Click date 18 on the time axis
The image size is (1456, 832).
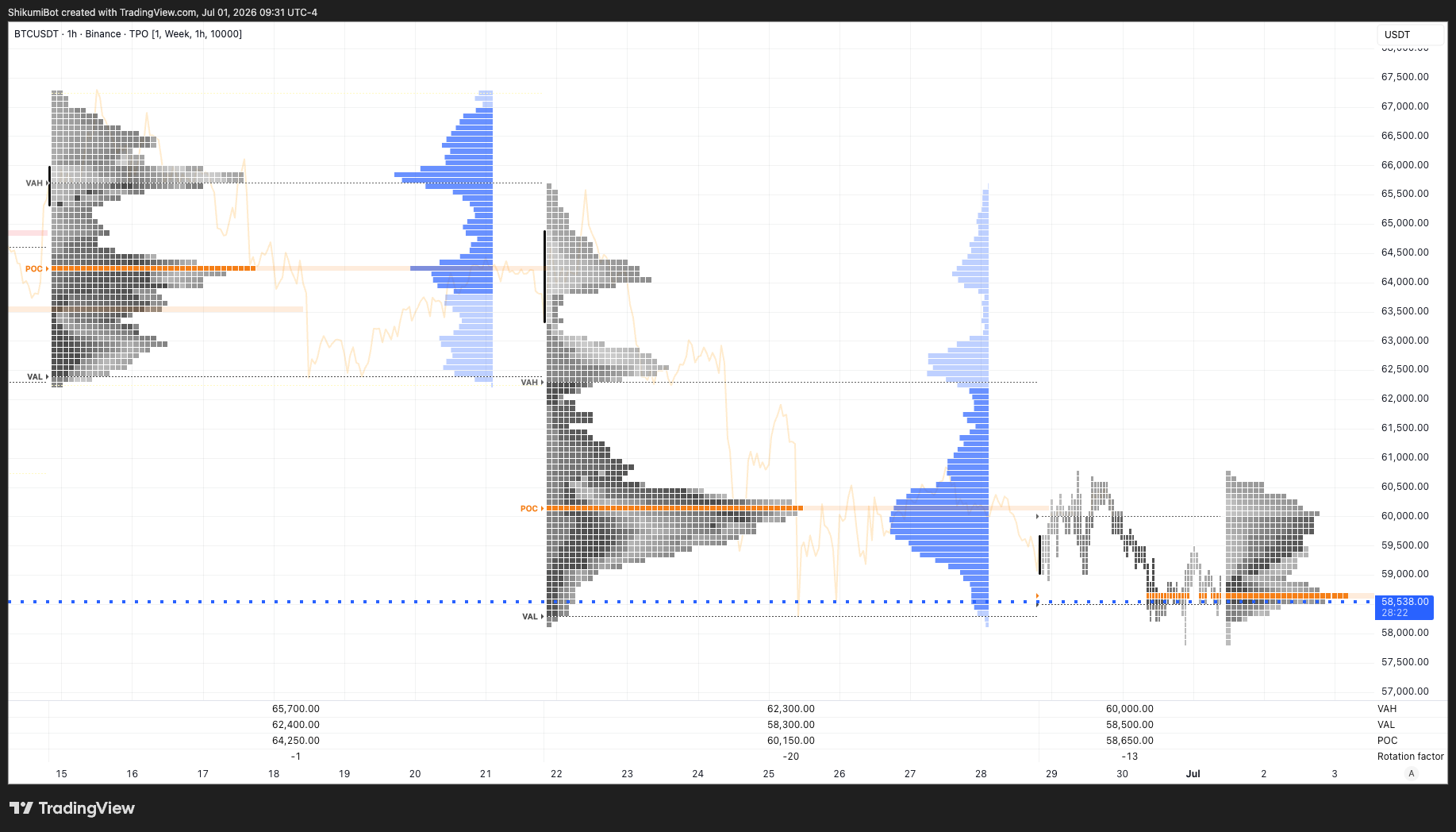pyautogui.click(x=274, y=773)
